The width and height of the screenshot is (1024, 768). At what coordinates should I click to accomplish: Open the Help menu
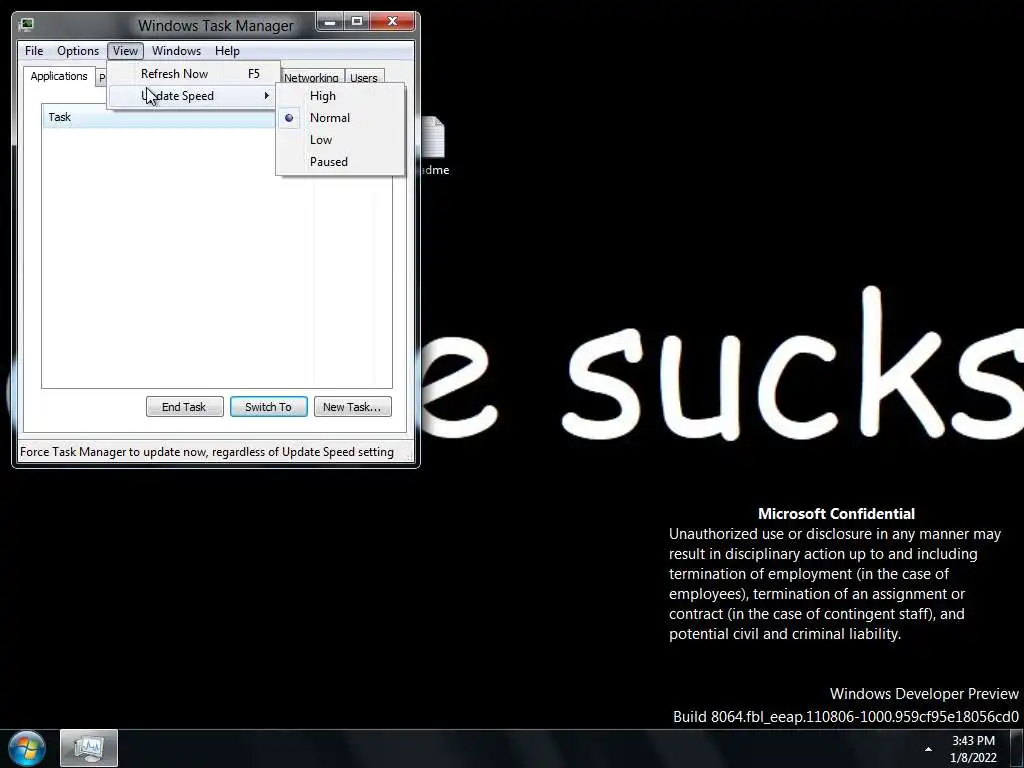point(227,51)
